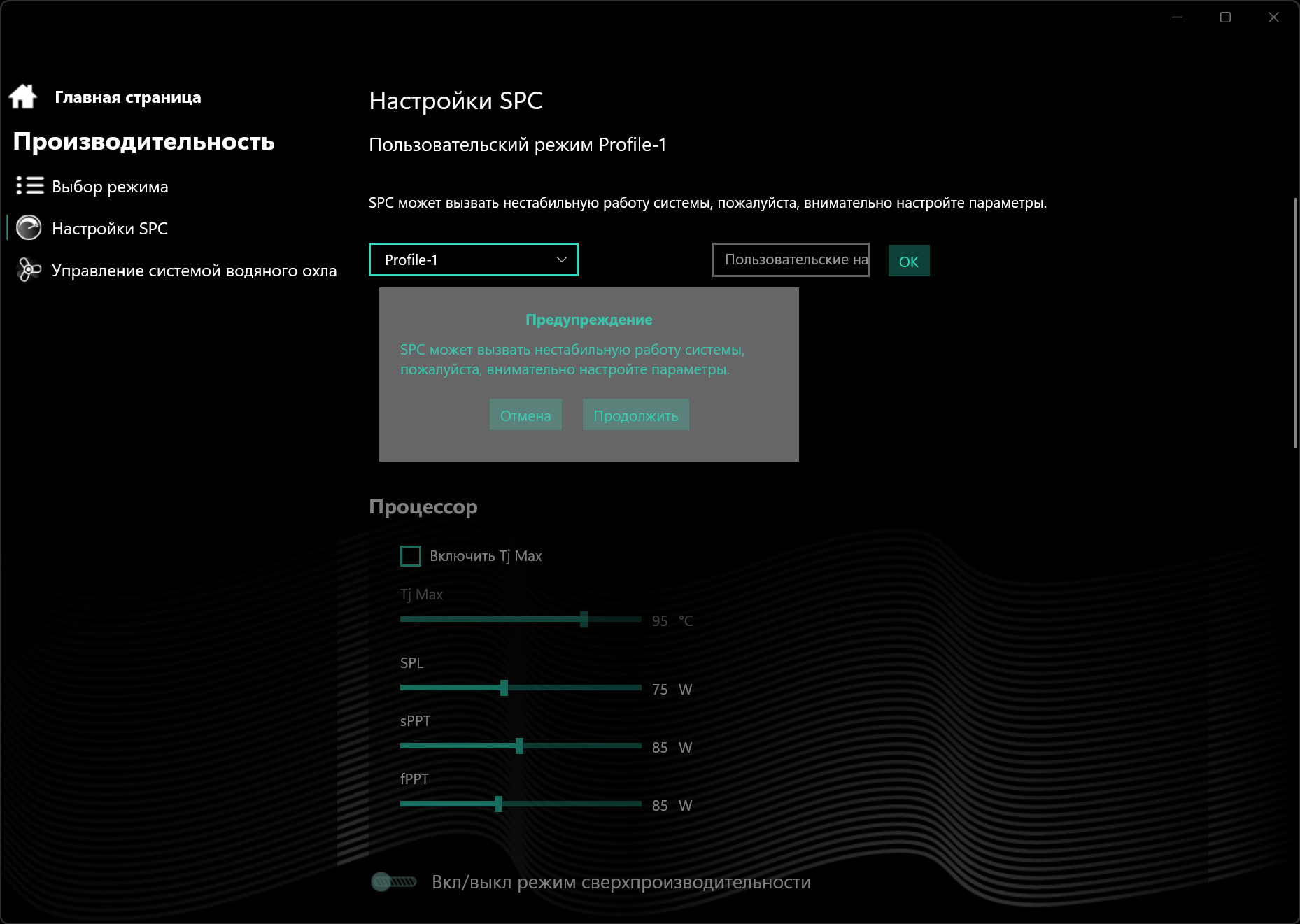Screen dimensions: 1300x924
Task: Go to Главная страница
Action: tap(128, 97)
